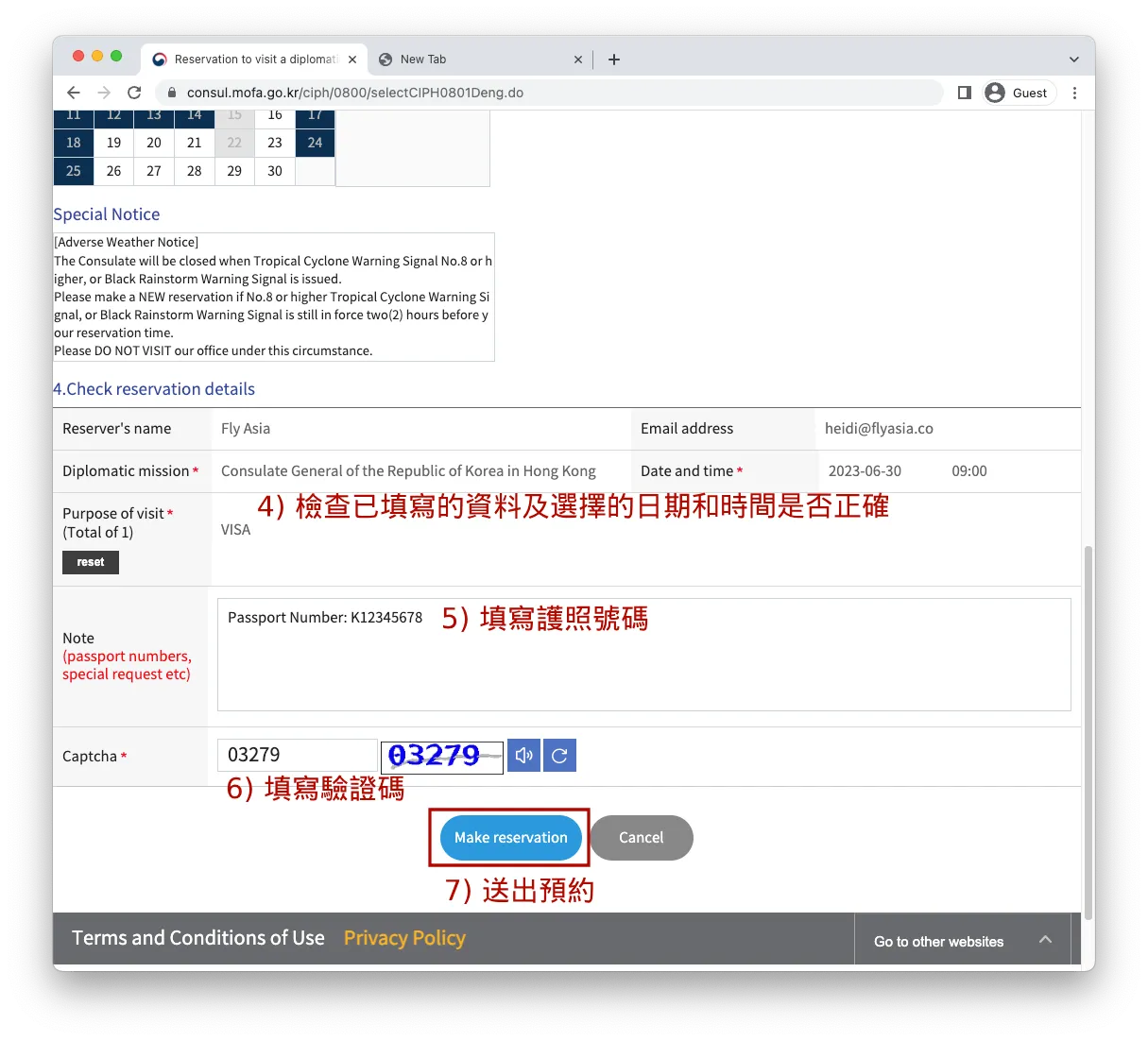Select calendar date 21
This screenshot has height=1041, width=1148.
coord(195,143)
